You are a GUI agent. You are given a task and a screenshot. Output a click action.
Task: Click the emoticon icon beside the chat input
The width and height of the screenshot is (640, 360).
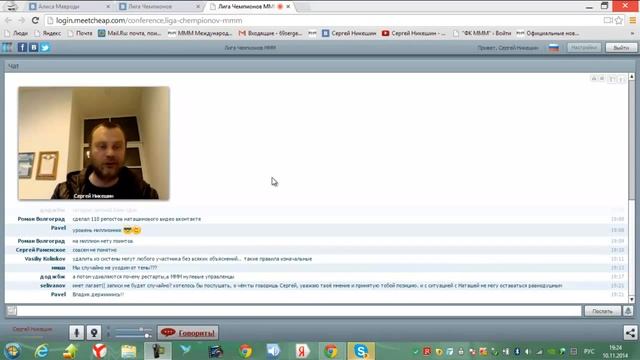coord(11,311)
